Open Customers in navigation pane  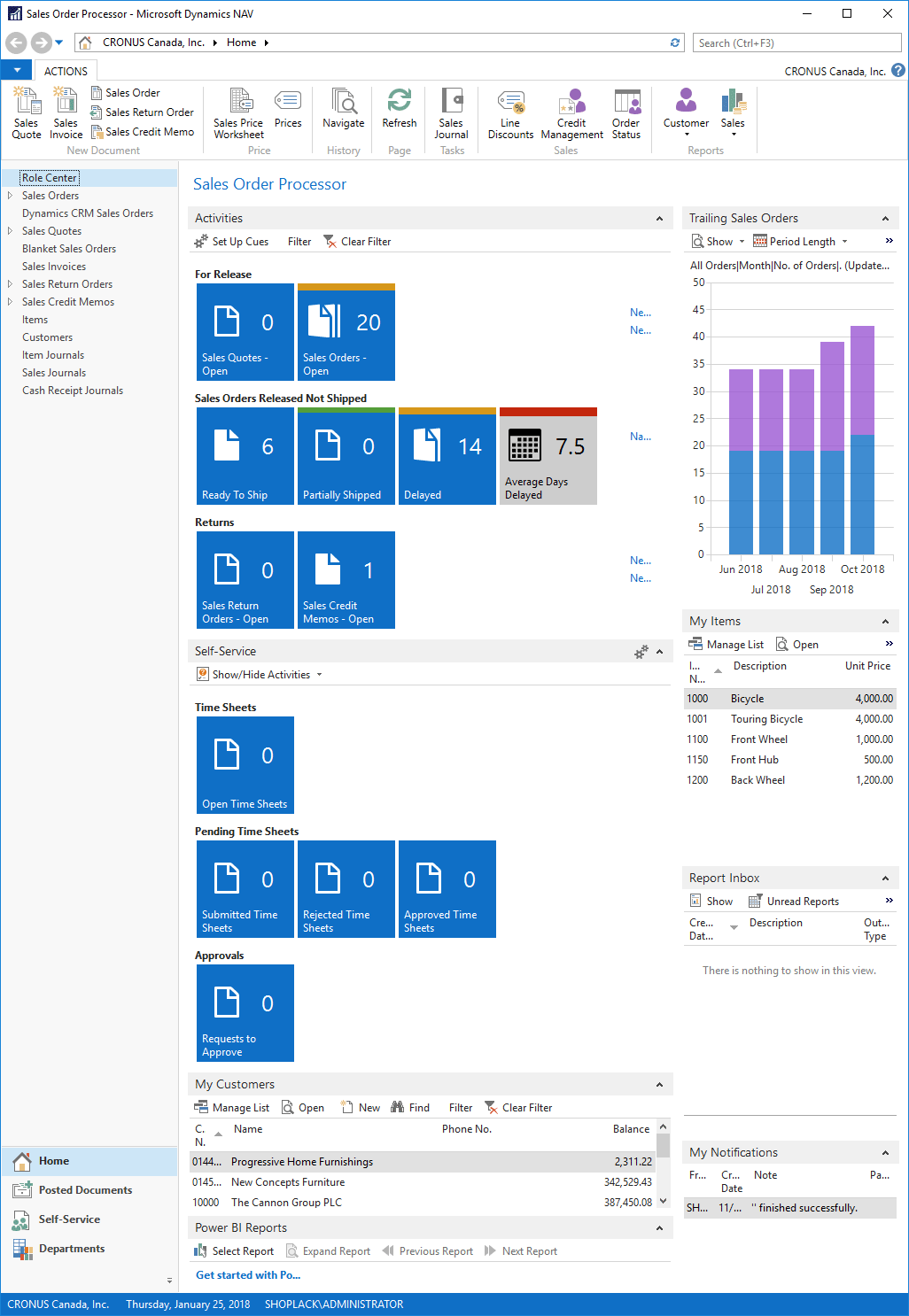[x=47, y=337]
